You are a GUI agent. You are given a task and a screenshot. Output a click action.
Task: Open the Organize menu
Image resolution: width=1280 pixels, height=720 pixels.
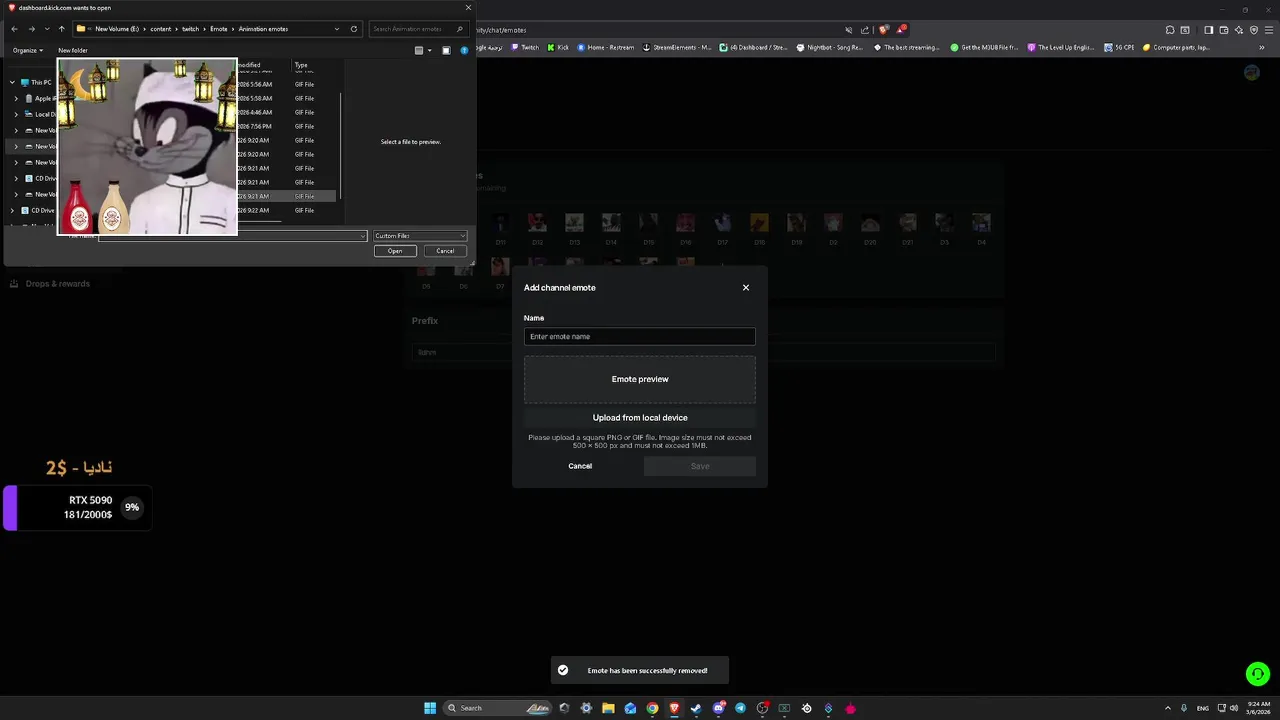(27, 50)
